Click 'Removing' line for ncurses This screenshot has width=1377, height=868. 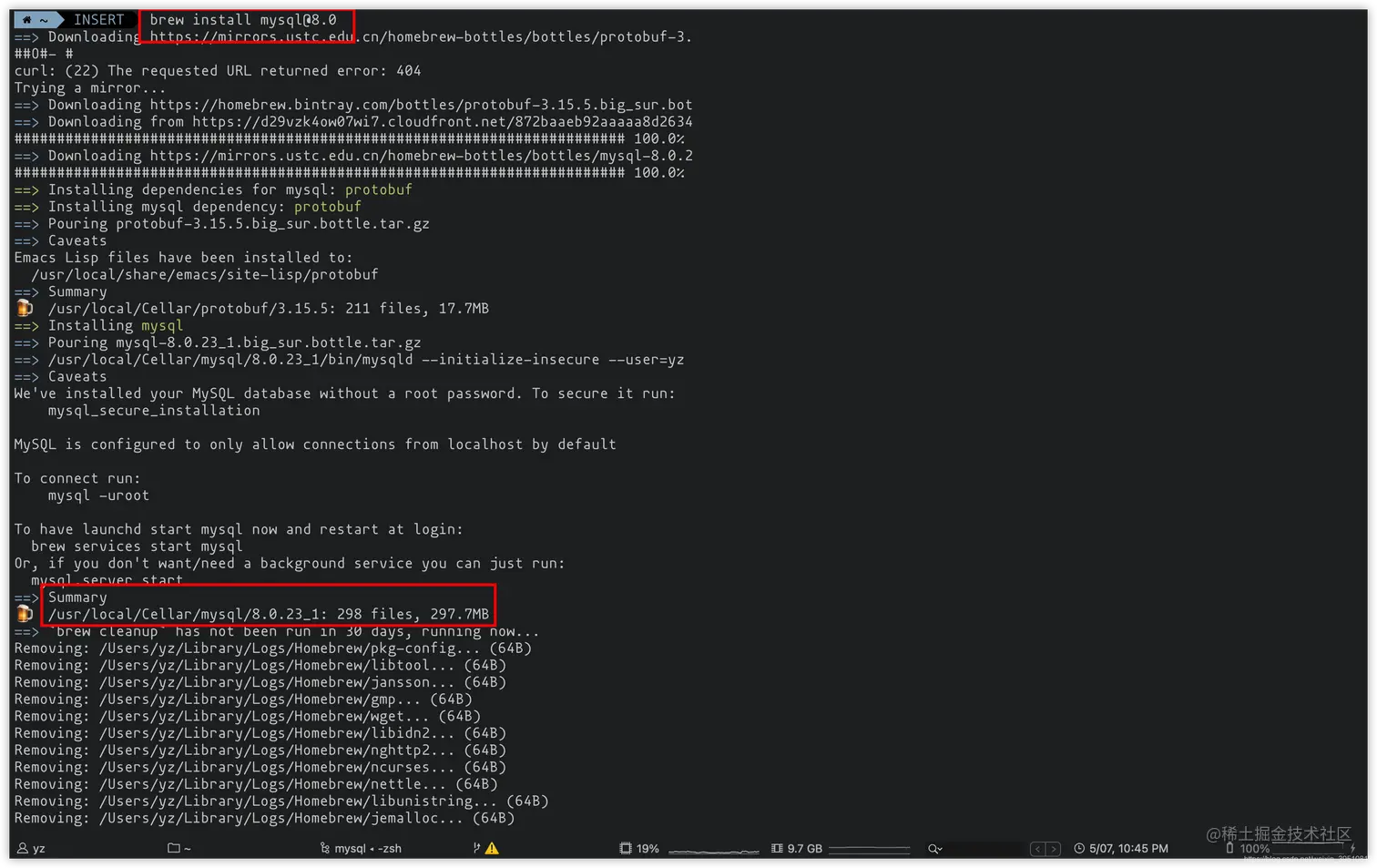(x=260, y=767)
